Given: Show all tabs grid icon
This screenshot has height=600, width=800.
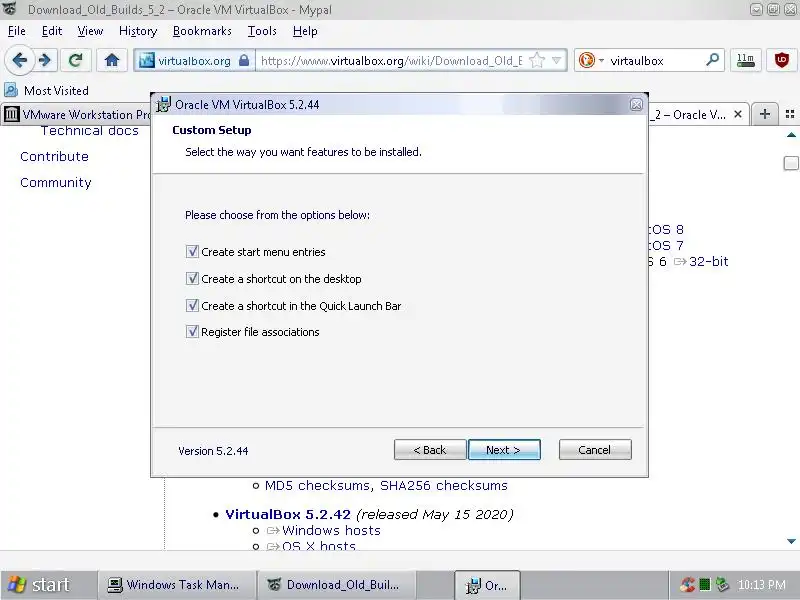Looking at the screenshot, I should [x=790, y=114].
